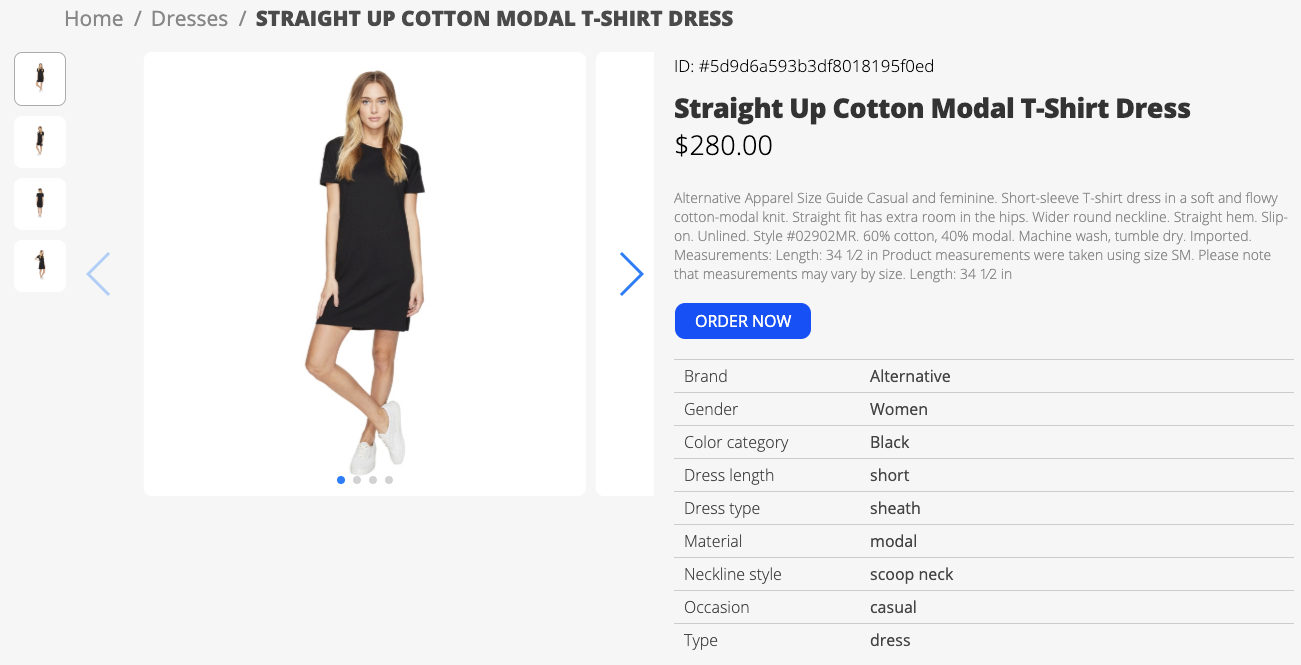Open the second dress thumbnail
The height and width of the screenshot is (665, 1301).
point(40,142)
